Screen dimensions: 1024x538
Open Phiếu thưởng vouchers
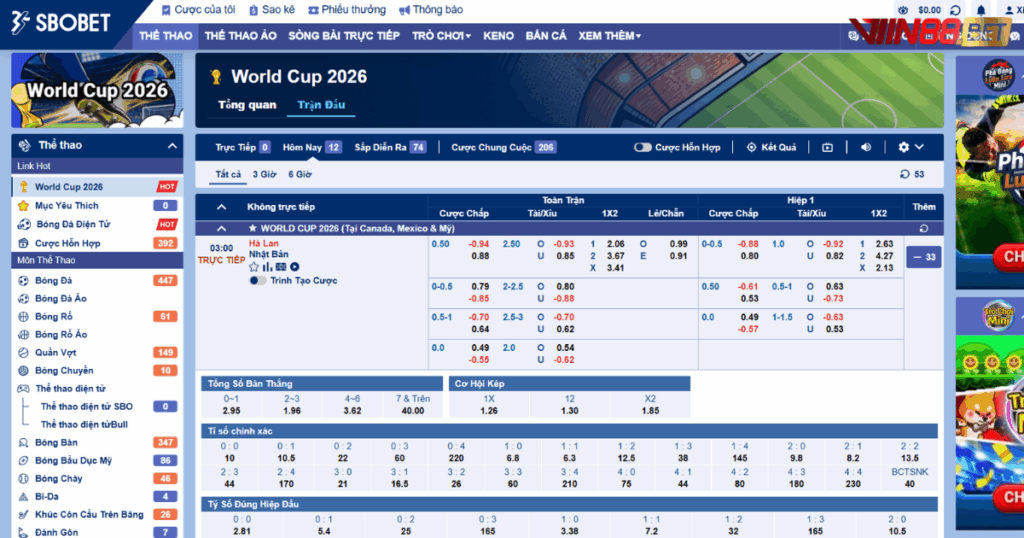coord(347,10)
